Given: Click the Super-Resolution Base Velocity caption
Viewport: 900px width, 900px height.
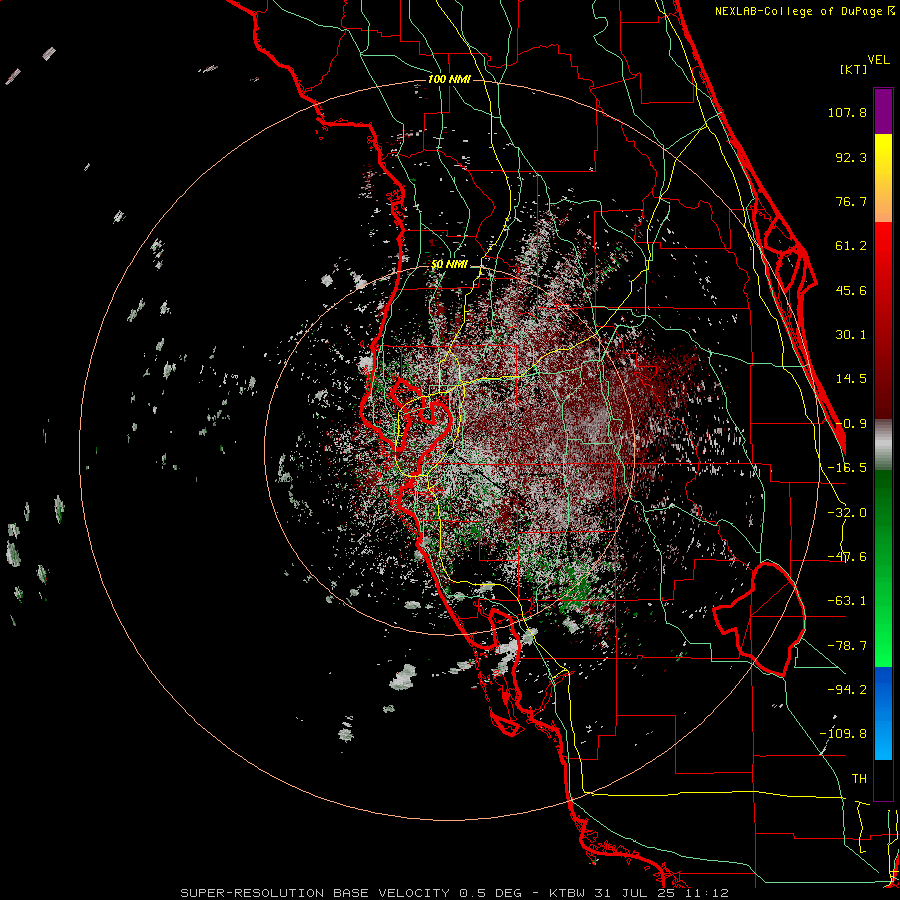Looking at the screenshot, I should click(455, 893).
